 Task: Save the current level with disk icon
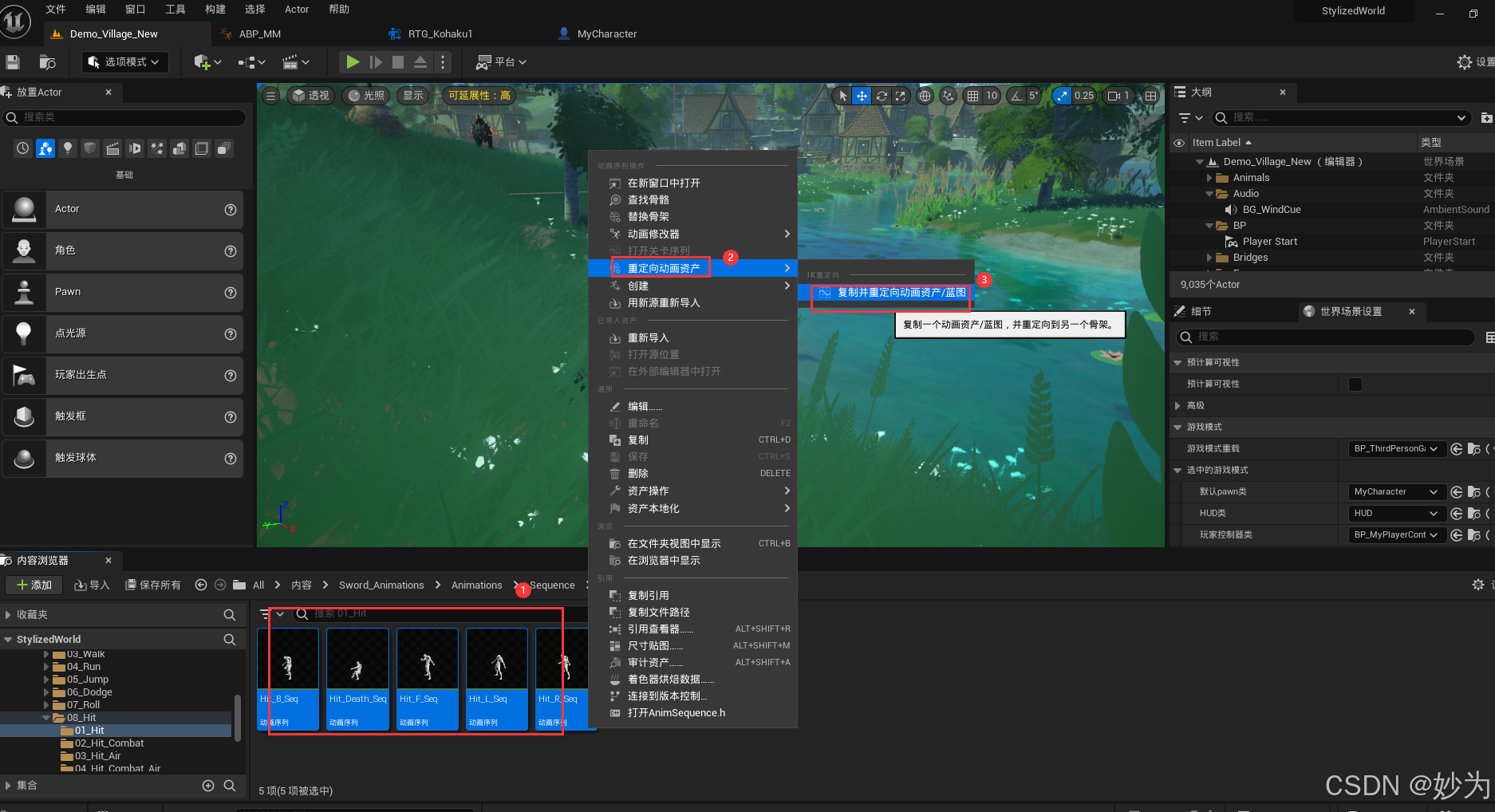click(13, 61)
